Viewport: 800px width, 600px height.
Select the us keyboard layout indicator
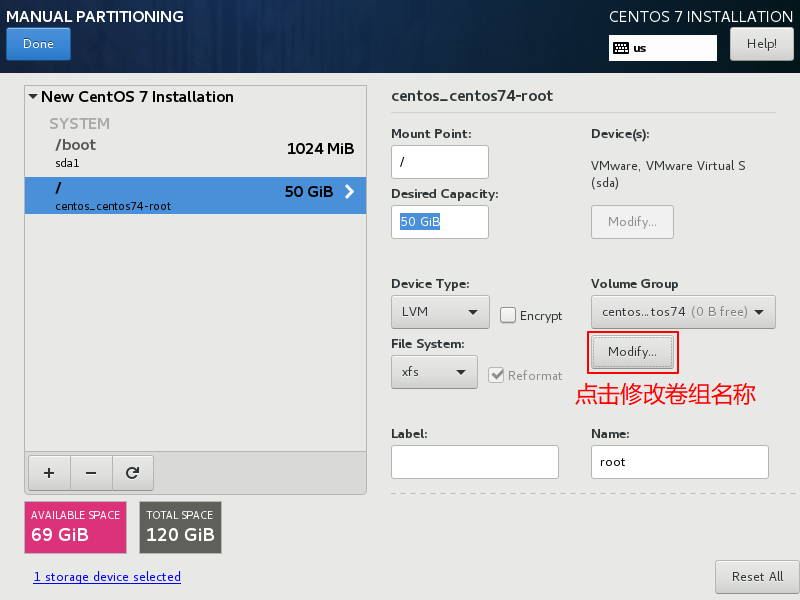click(662, 48)
